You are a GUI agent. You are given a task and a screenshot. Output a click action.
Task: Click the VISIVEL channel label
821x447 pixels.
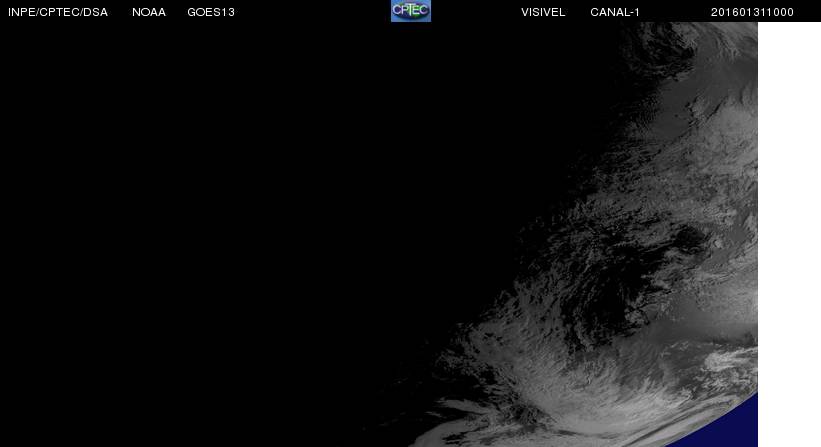543,12
